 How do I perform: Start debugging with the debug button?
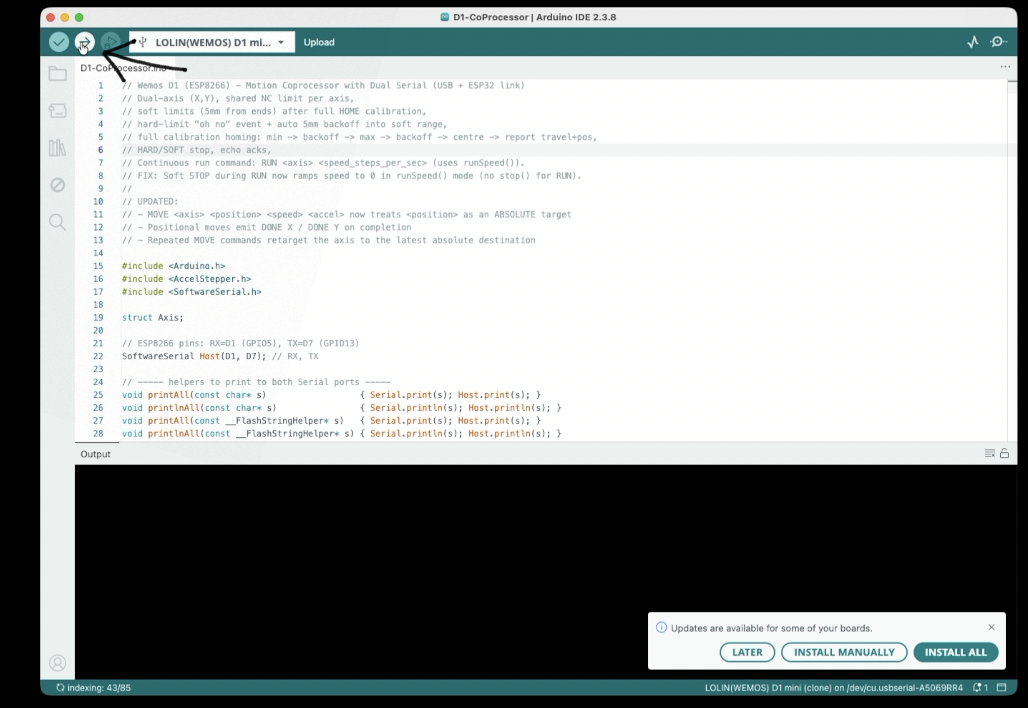point(110,42)
